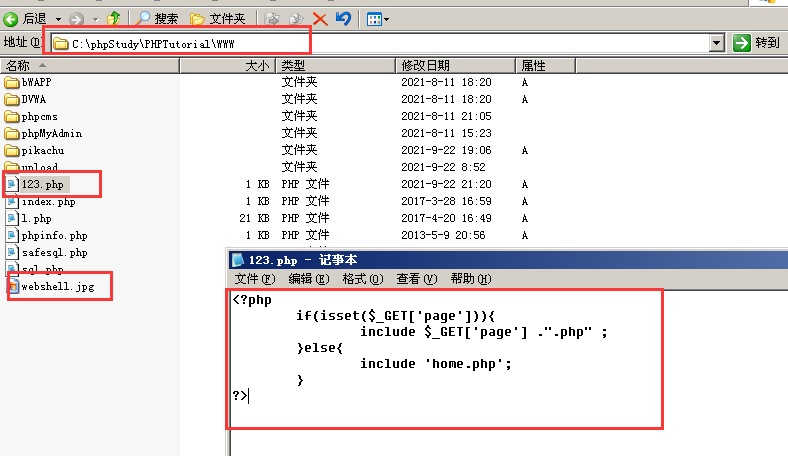
Task: Click the Back (后退) arrow icon
Action: click(x=11, y=18)
